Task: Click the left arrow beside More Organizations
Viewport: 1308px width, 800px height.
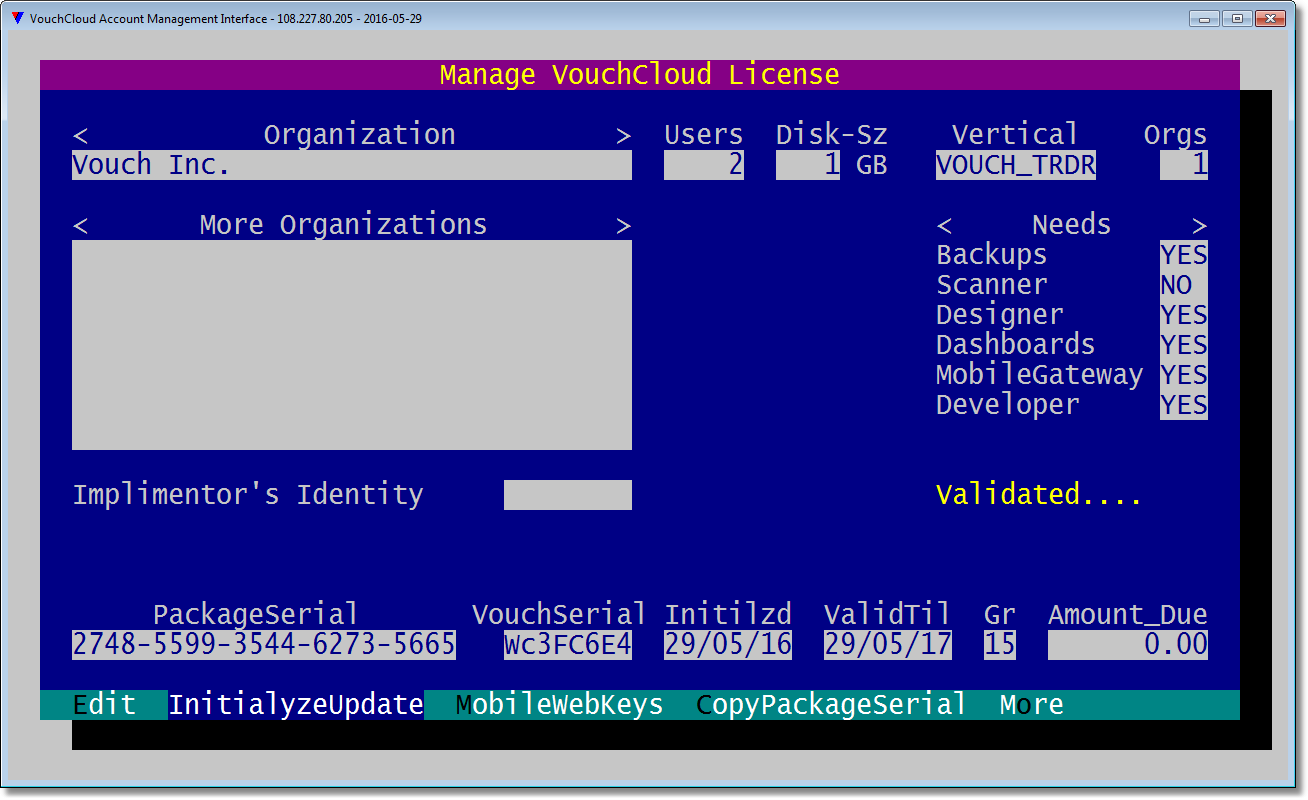Action: (x=80, y=226)
